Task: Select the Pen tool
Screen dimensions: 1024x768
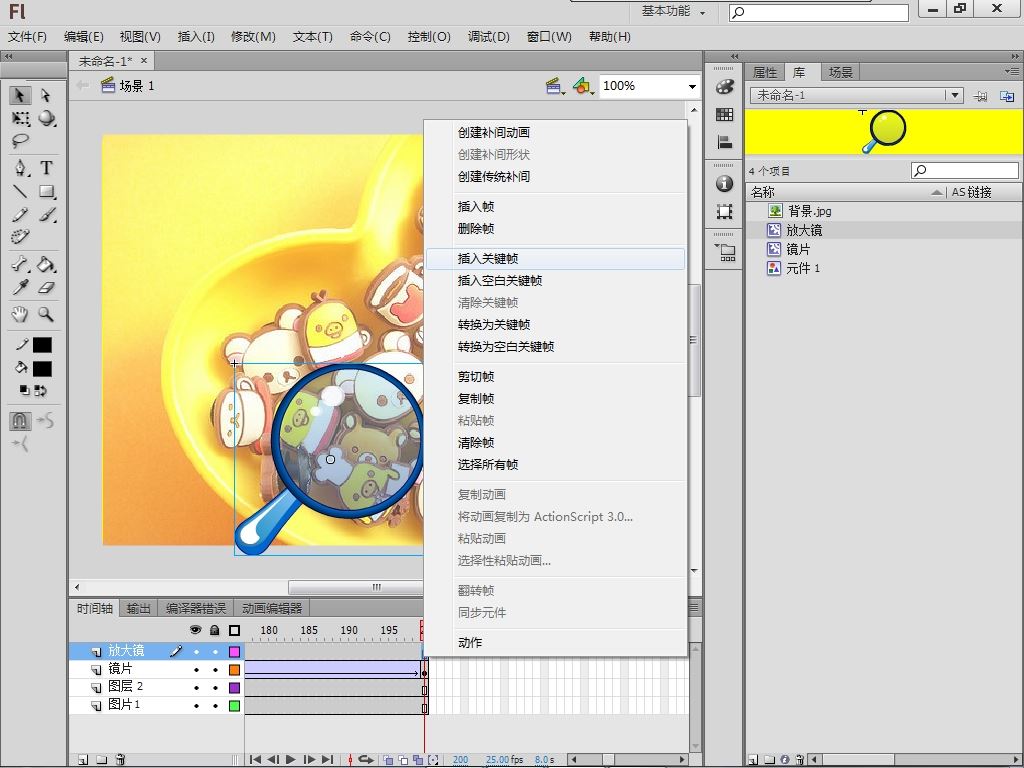Action: pos(20,168)
